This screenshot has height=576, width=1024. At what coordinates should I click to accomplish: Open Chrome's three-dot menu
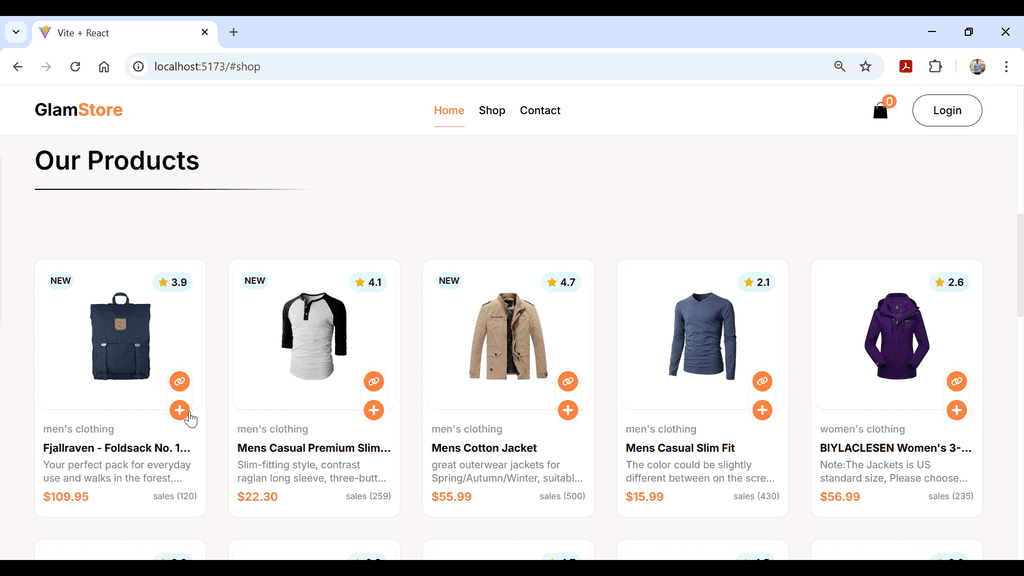coord(1006,67)
